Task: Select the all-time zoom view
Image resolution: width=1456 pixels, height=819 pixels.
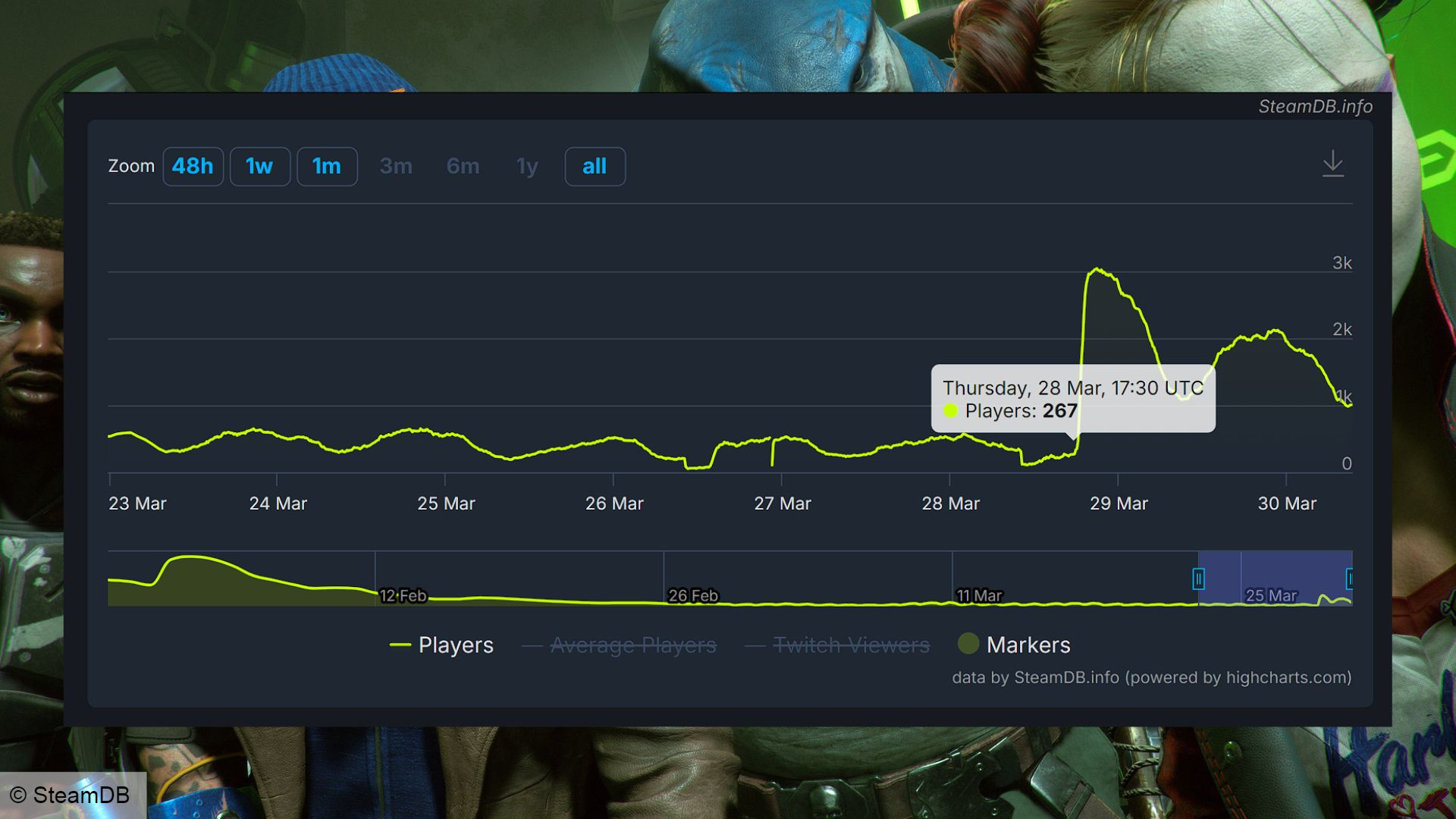Action: pos(594,165)
